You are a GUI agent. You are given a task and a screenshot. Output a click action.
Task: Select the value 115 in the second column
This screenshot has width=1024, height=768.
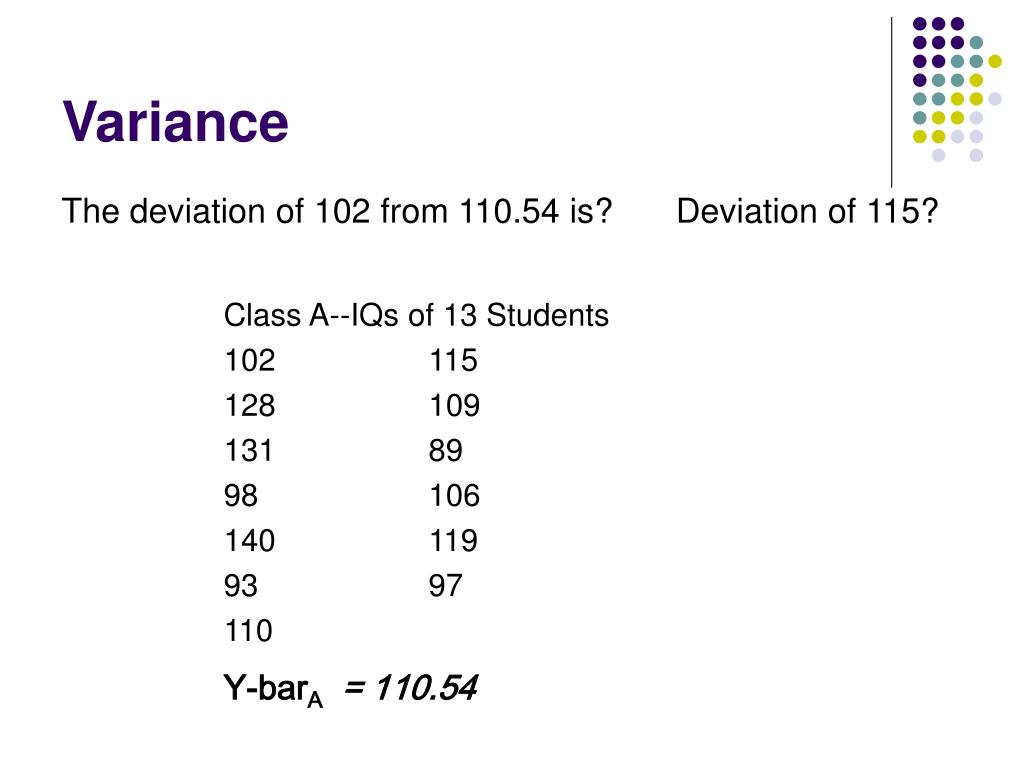point(453,360)
